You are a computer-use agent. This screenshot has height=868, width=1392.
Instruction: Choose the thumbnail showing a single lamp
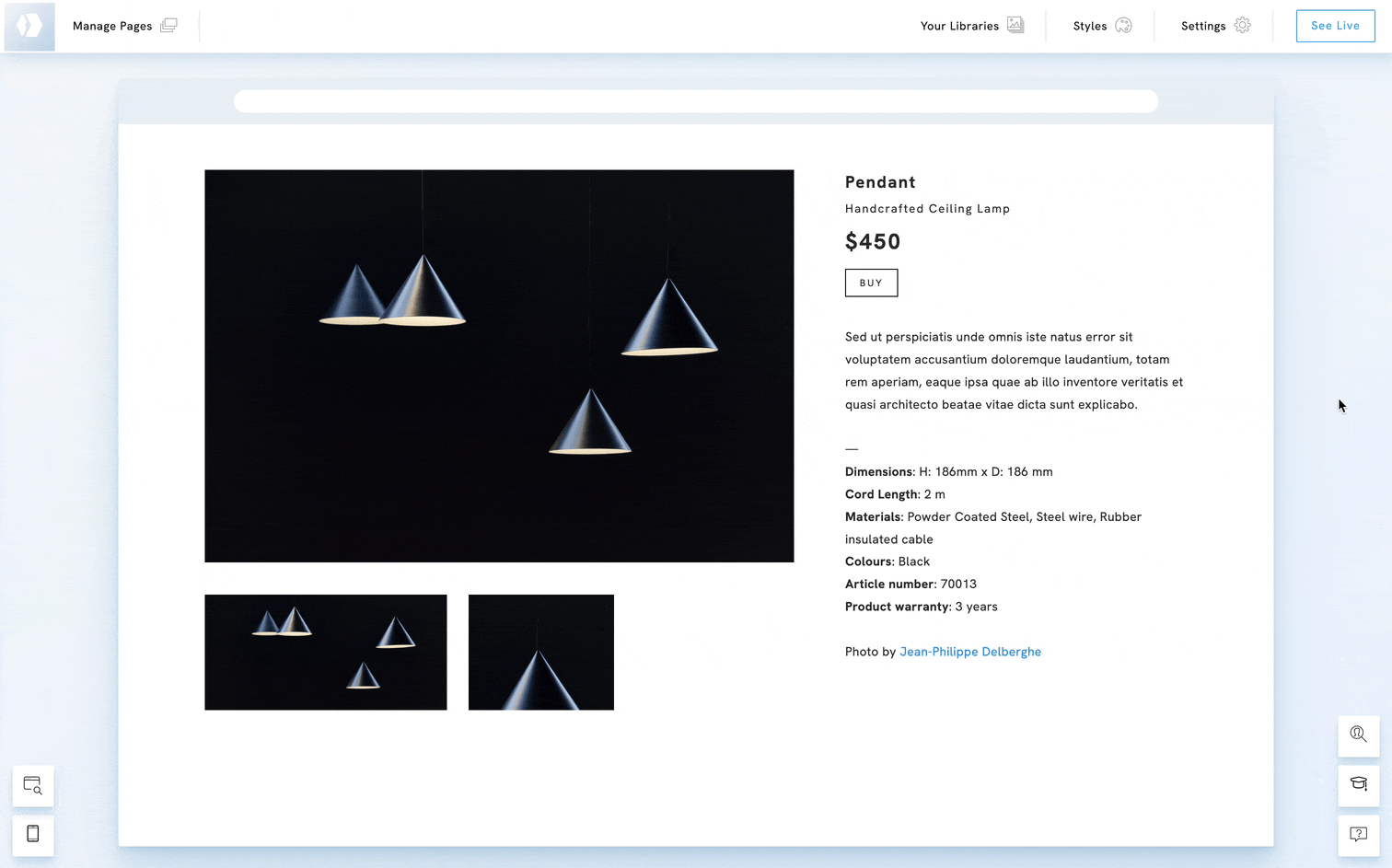click(540, 652)
